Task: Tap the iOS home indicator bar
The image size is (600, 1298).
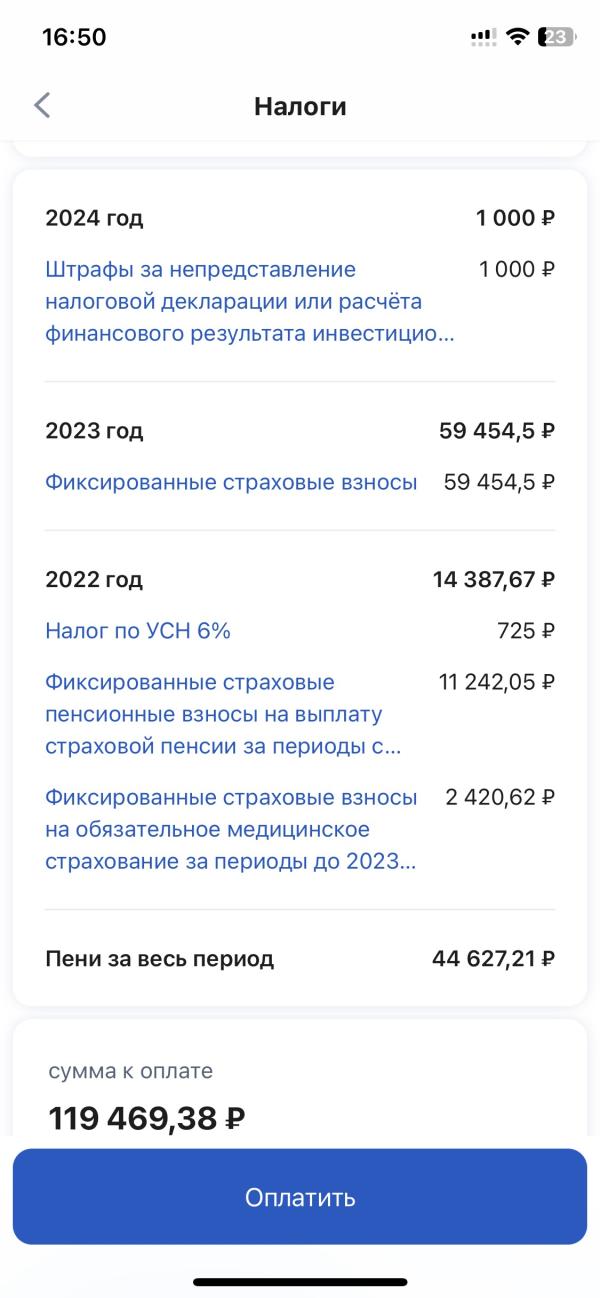Action: (300, 1282)
